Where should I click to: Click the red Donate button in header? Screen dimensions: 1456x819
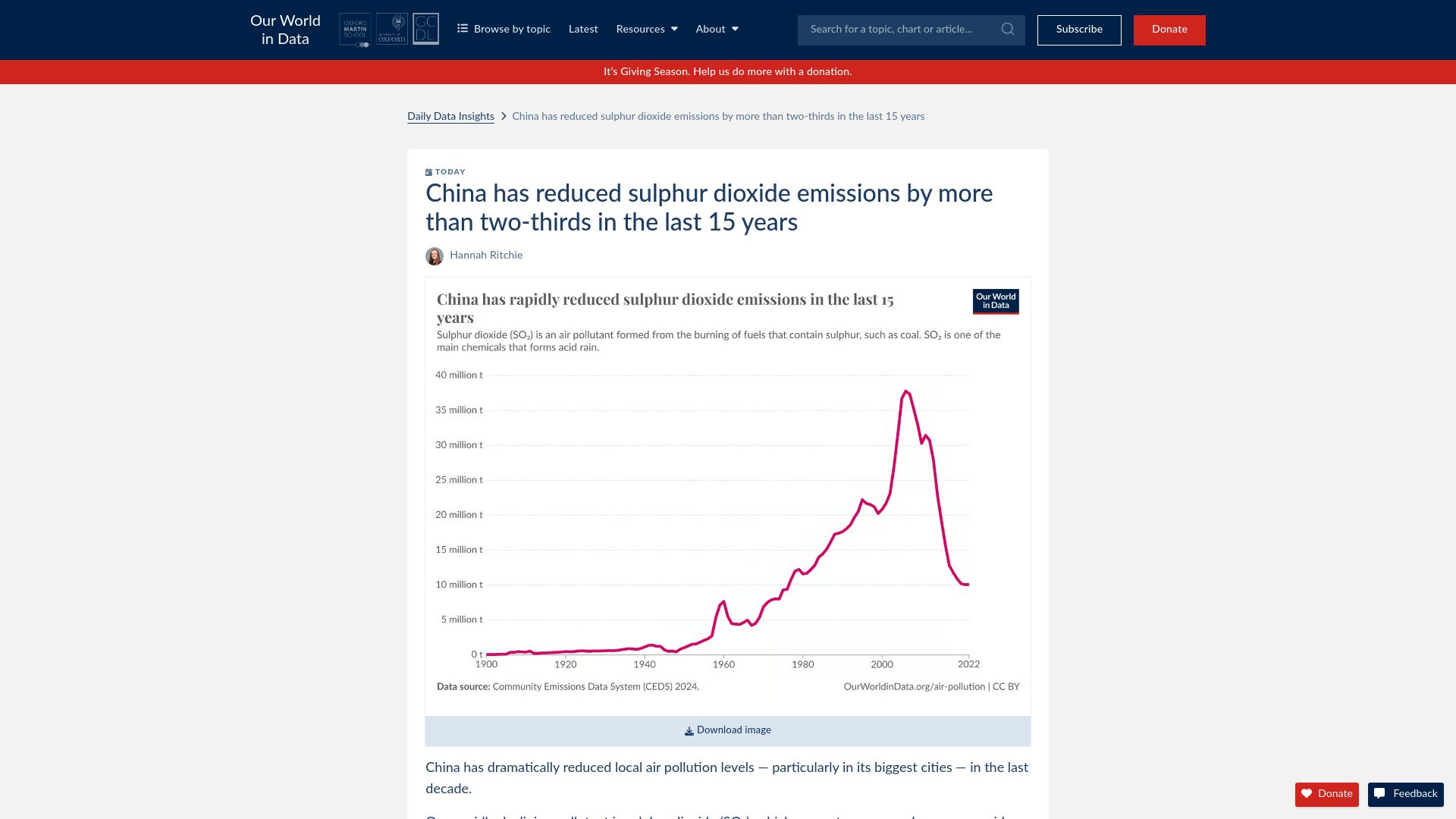tap(1169, 30)
